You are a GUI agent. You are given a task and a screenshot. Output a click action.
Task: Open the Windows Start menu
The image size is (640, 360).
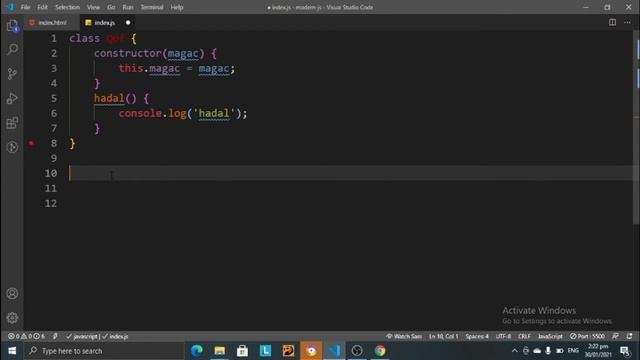12,351
